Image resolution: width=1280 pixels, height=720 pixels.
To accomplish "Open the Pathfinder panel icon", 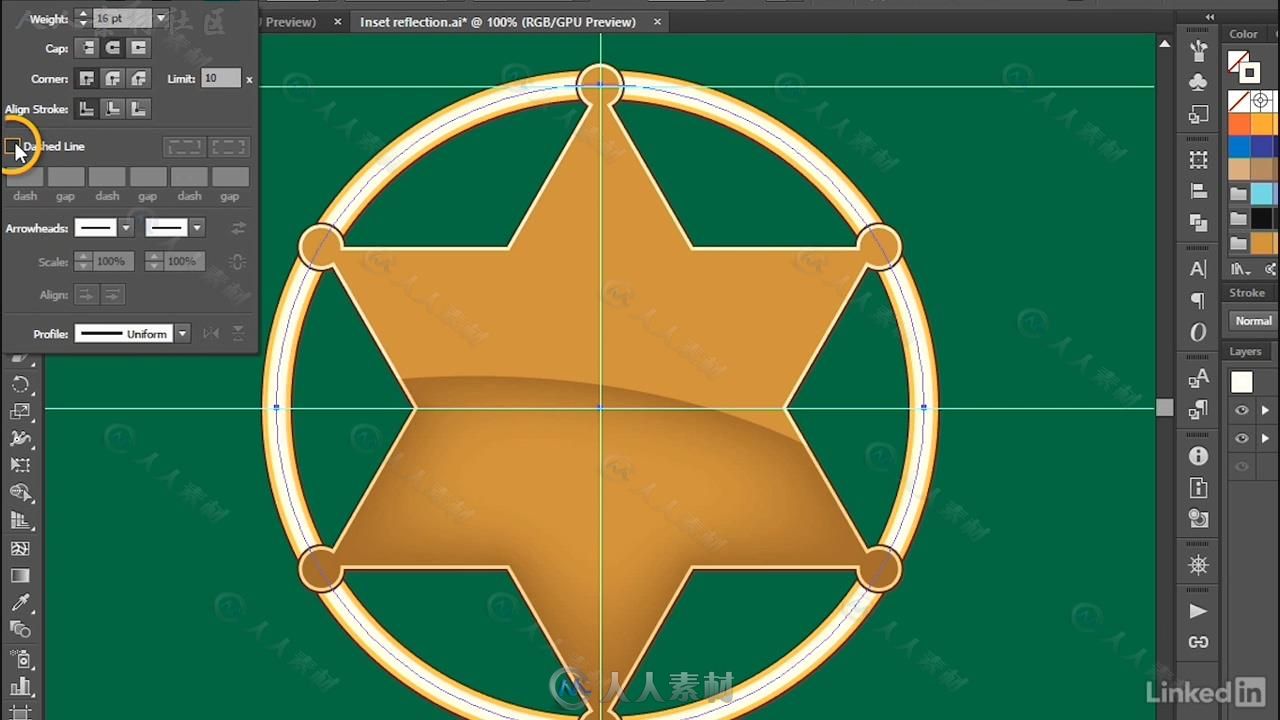I will click(x=1198, y=222).
